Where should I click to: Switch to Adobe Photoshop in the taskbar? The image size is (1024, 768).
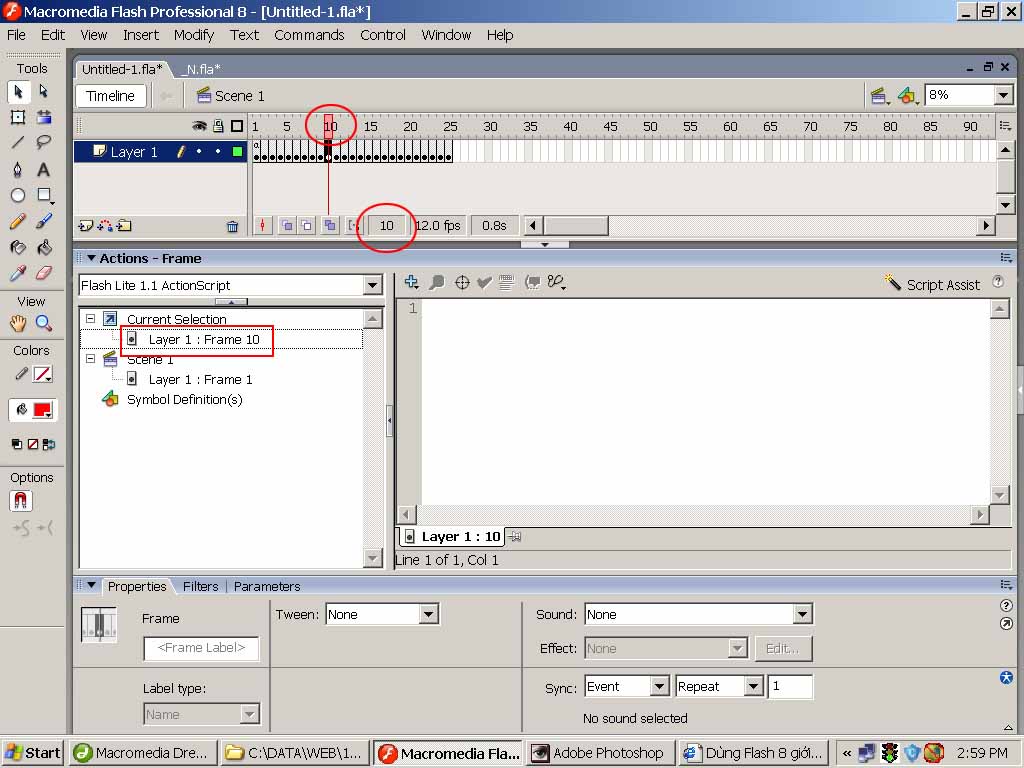point(600,753)
